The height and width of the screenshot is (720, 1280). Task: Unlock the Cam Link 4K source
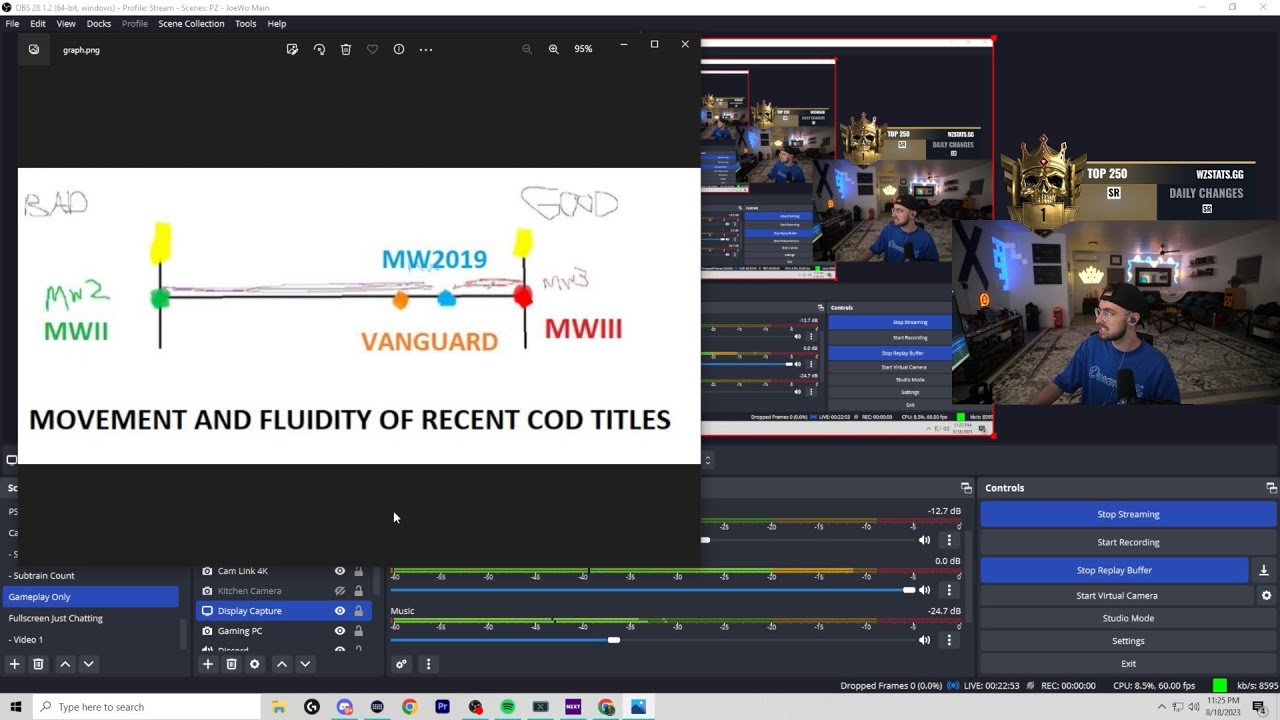coord(358,571)
